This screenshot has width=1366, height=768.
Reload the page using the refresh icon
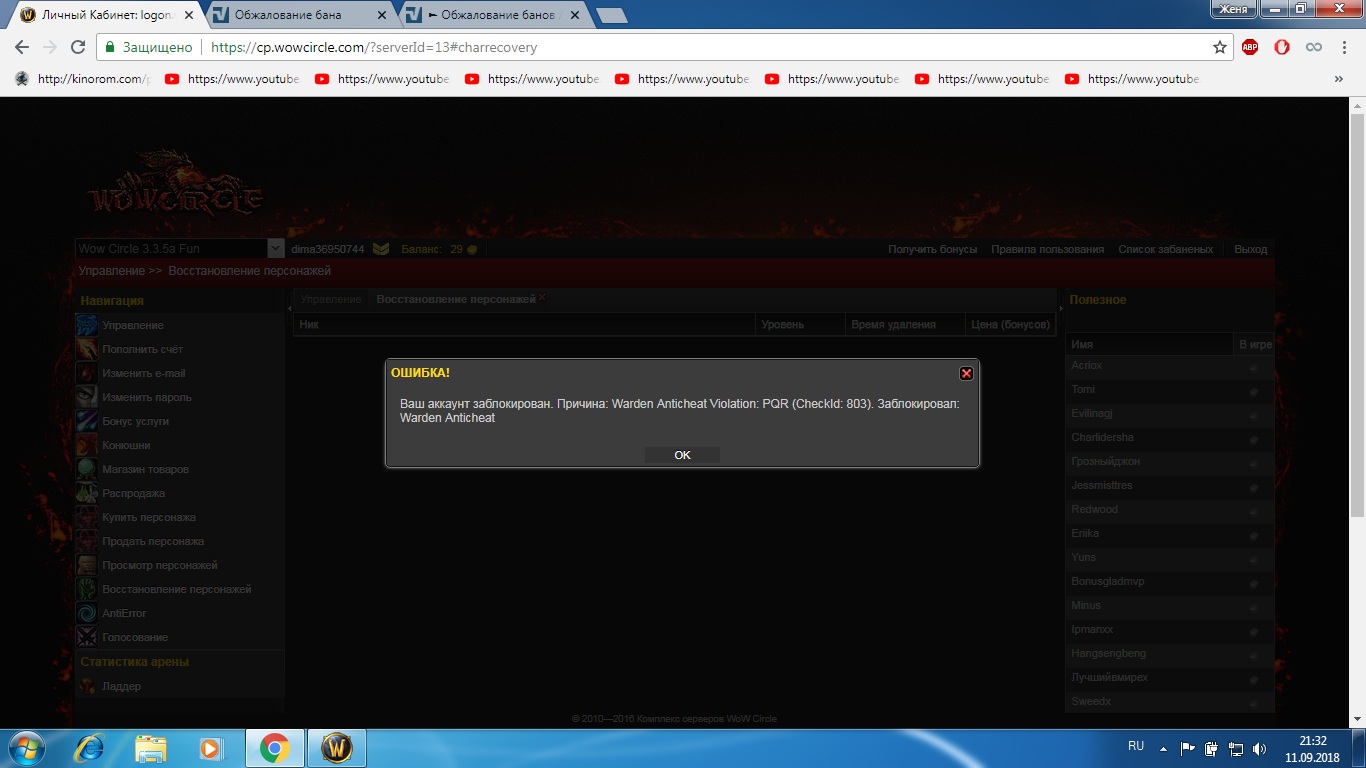click(78, 47)
